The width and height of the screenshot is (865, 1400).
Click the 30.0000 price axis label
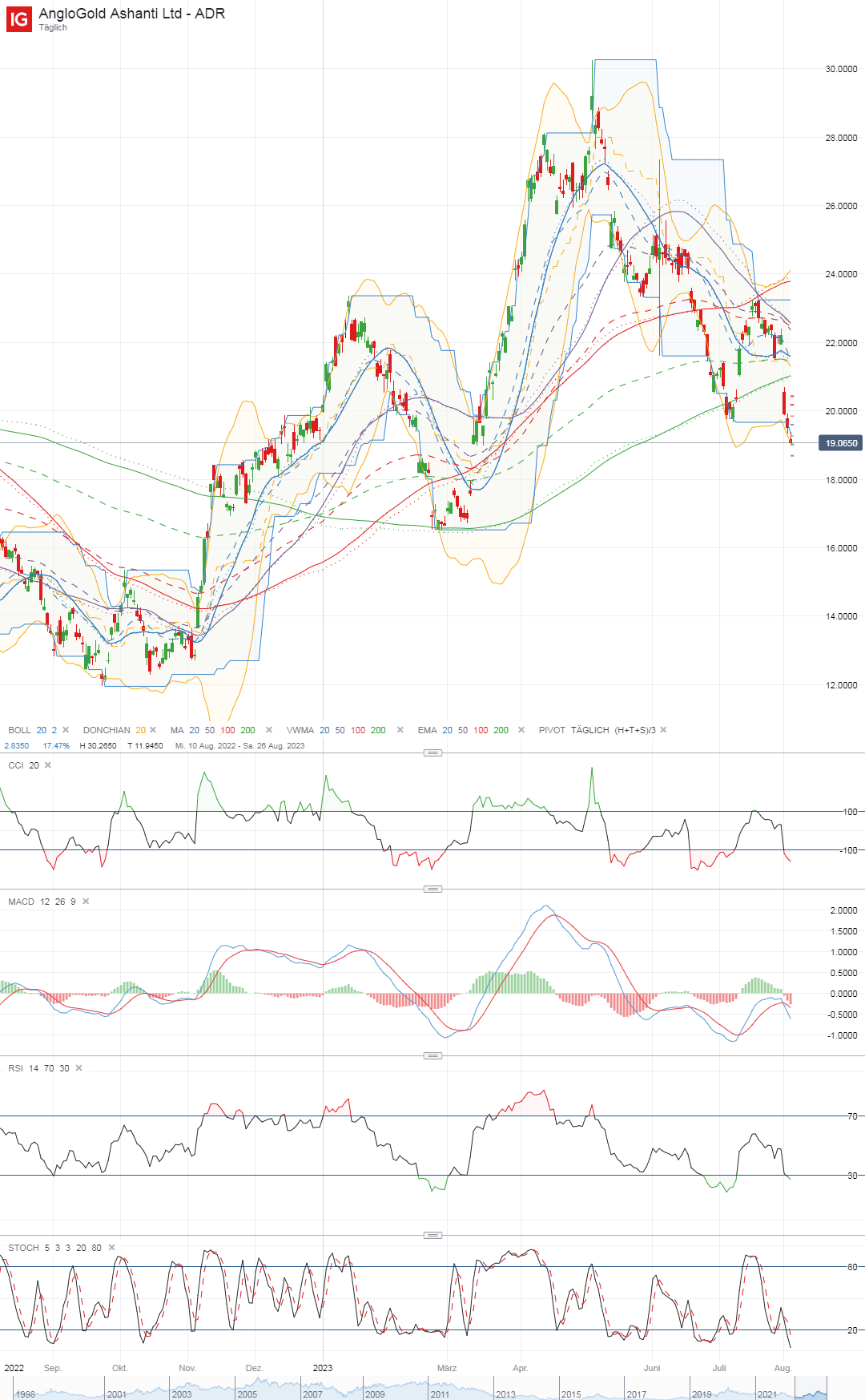pyautogui.click(x=841, y=69)
